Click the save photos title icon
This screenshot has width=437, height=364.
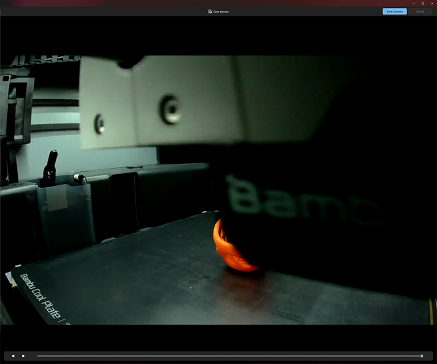coord(210,11)
